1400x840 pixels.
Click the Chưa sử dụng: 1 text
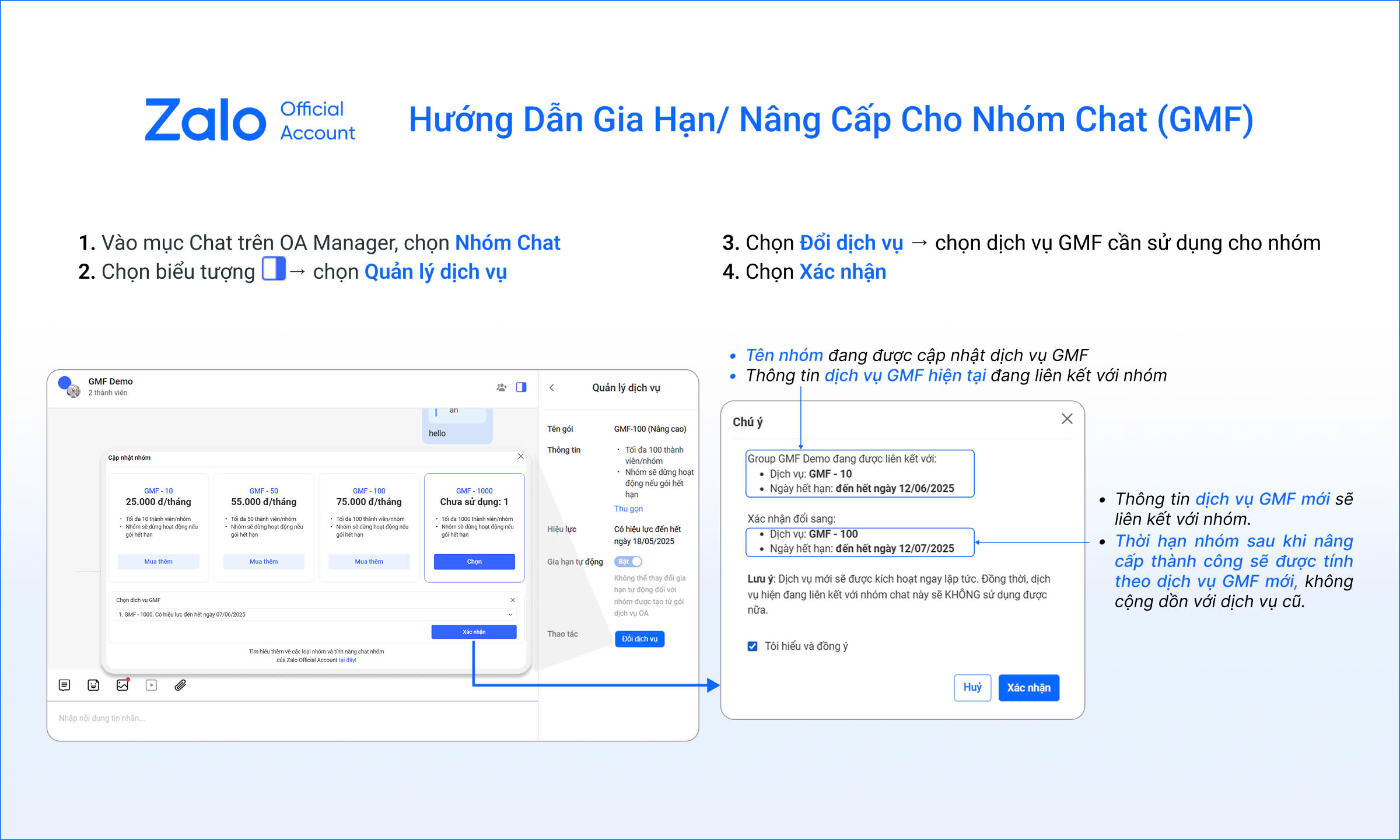point(474,502)
